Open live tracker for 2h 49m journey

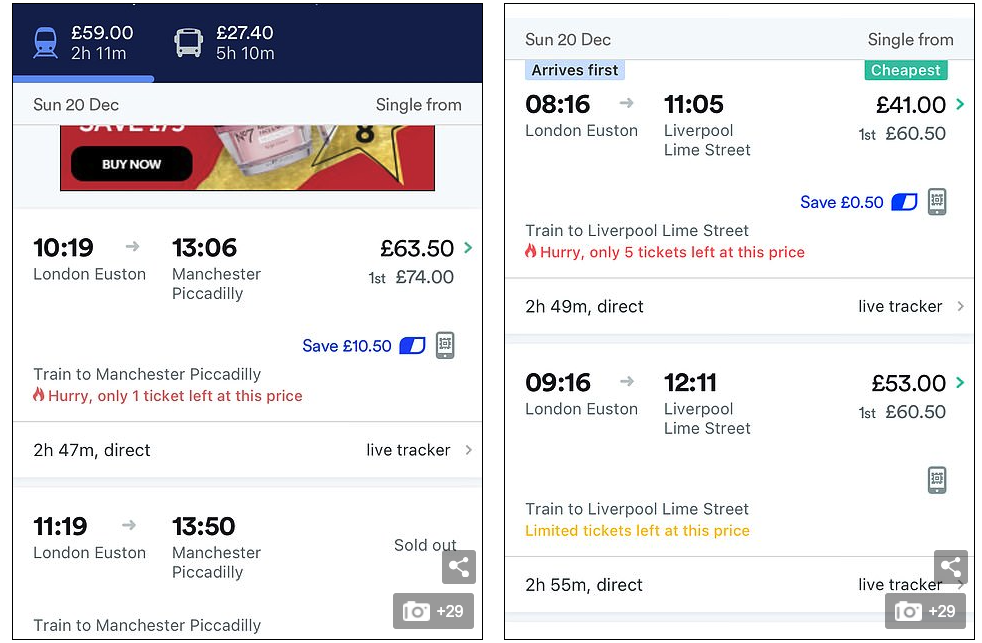[911, 306]
